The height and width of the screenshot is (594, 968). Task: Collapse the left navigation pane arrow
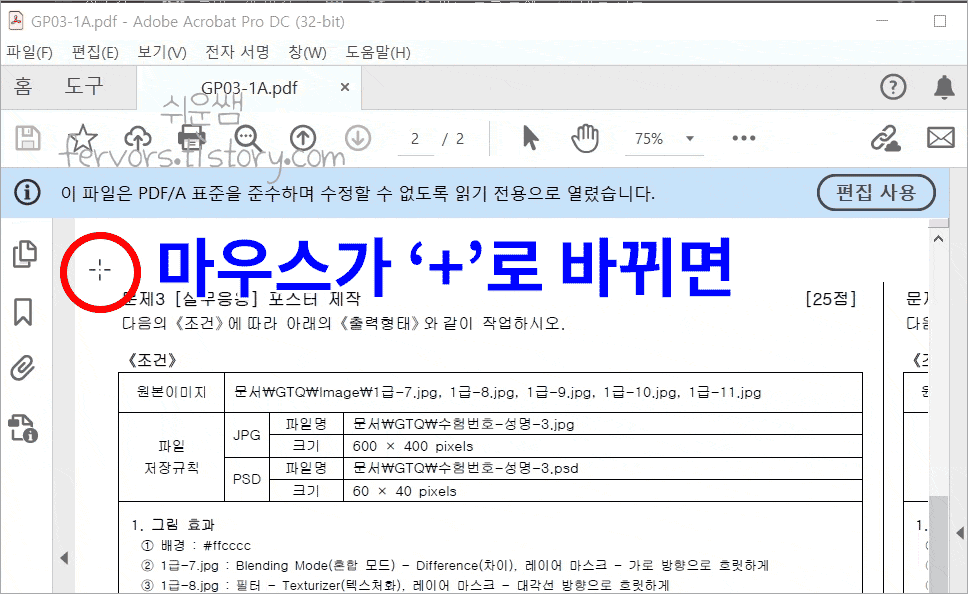pos(65,557)
